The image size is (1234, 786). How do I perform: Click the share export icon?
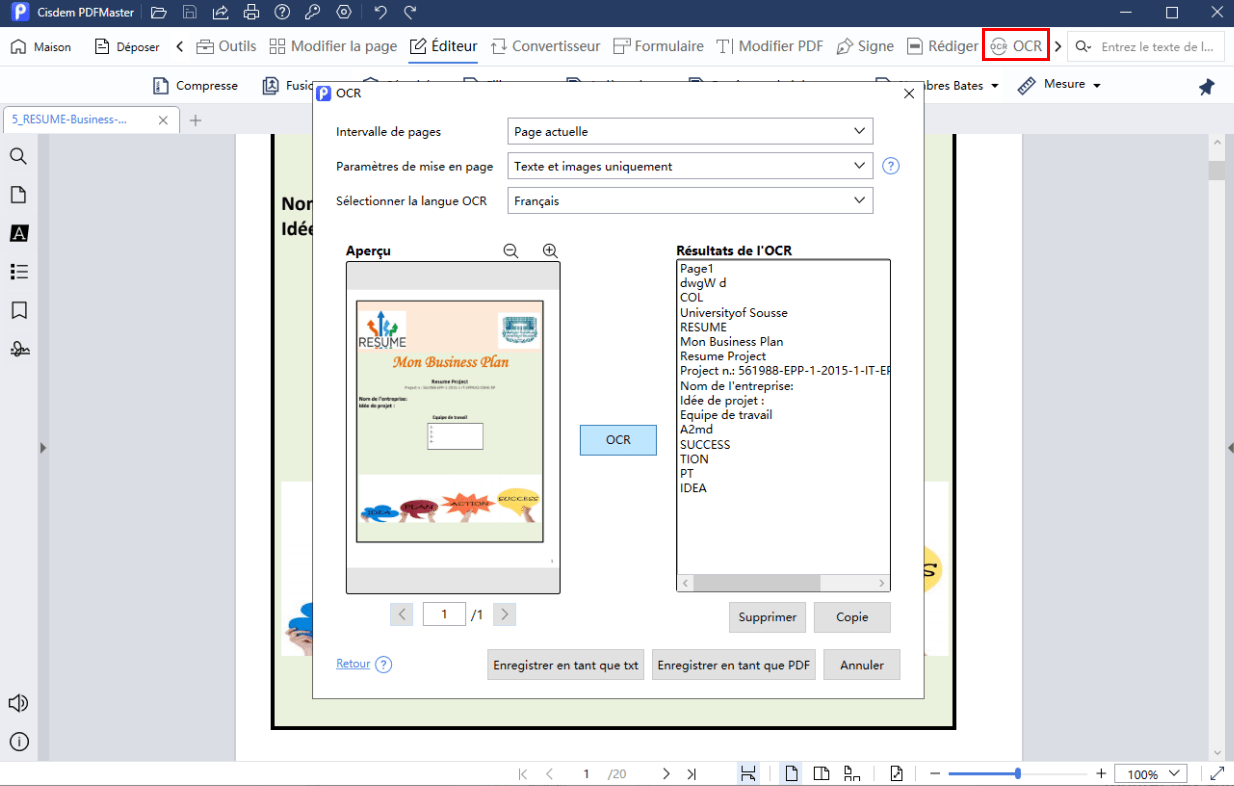pos(220,13)
